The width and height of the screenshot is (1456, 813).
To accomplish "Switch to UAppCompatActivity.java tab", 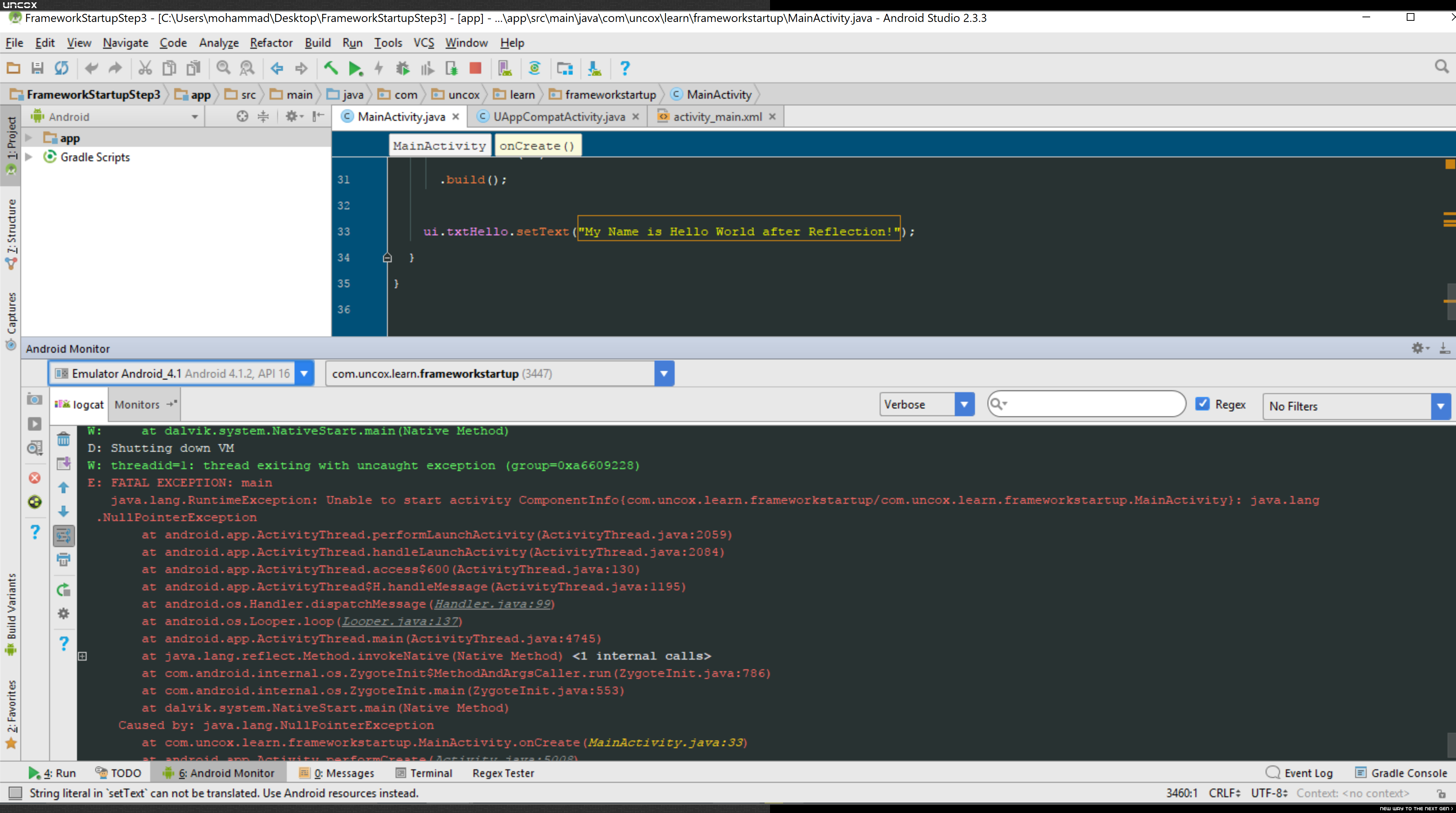I will [x=559, y=116].
